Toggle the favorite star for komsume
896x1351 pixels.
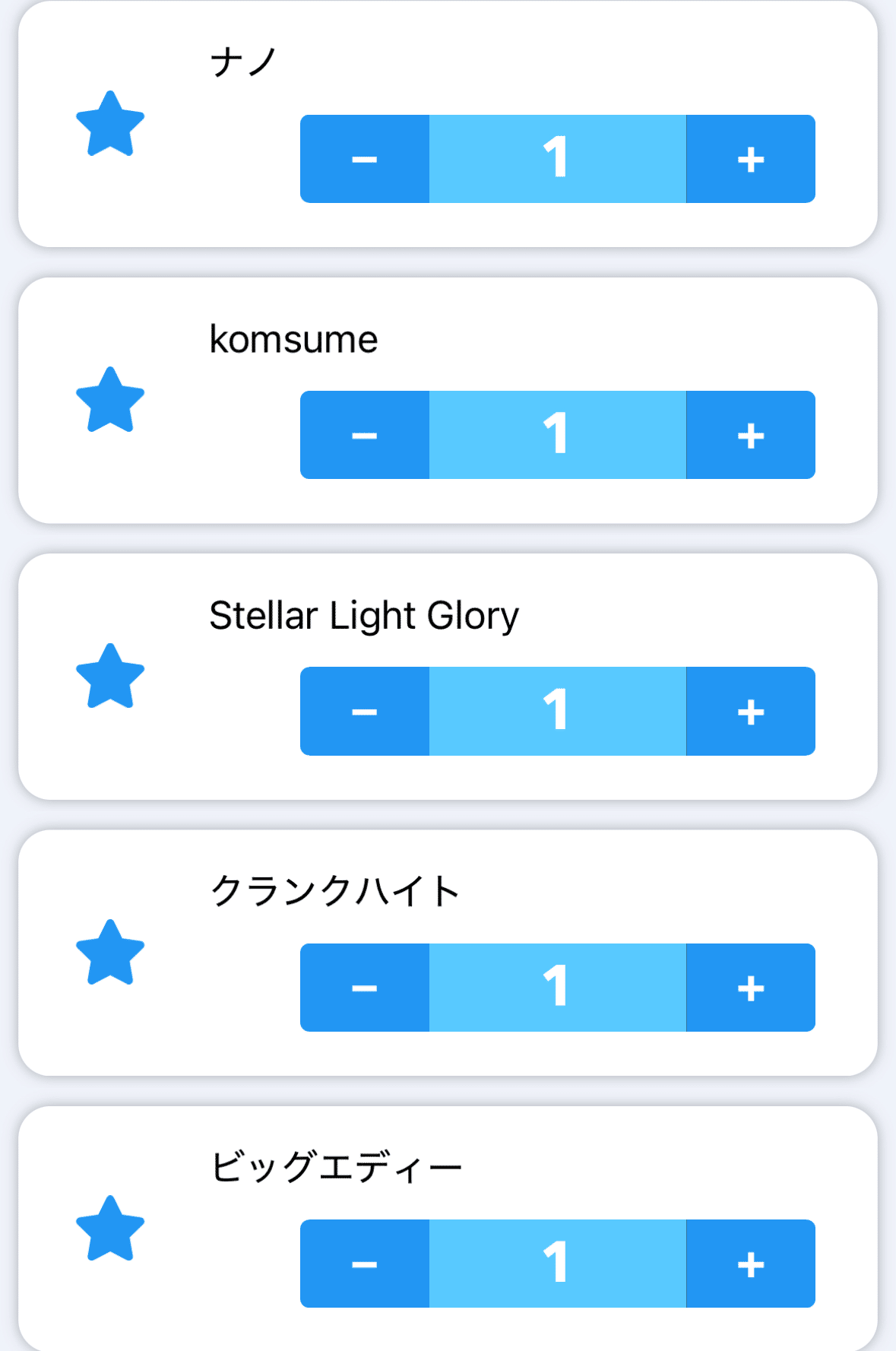click(x=110, y=400)
